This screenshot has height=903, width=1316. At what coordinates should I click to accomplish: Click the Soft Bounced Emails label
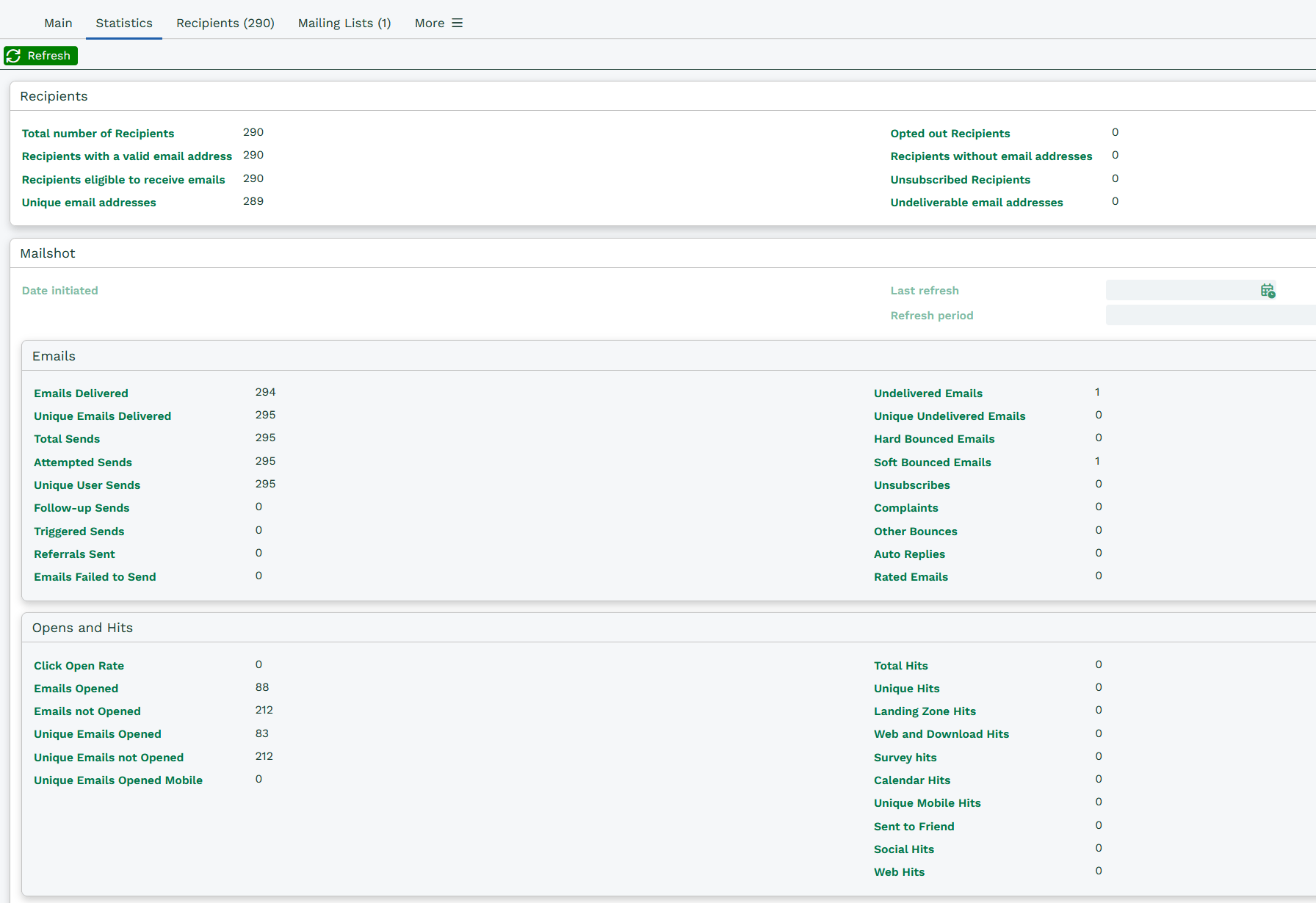click(932, 463)
